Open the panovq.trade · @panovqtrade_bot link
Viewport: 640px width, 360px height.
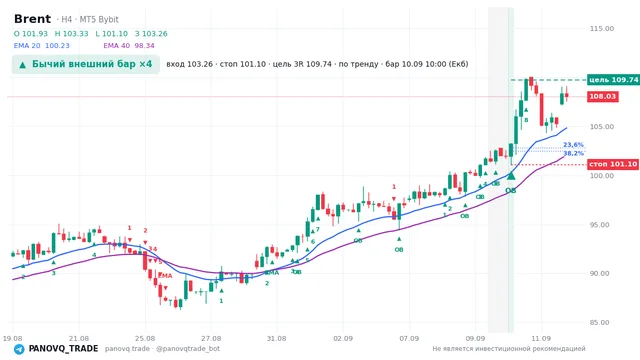[x=162, y=349]
